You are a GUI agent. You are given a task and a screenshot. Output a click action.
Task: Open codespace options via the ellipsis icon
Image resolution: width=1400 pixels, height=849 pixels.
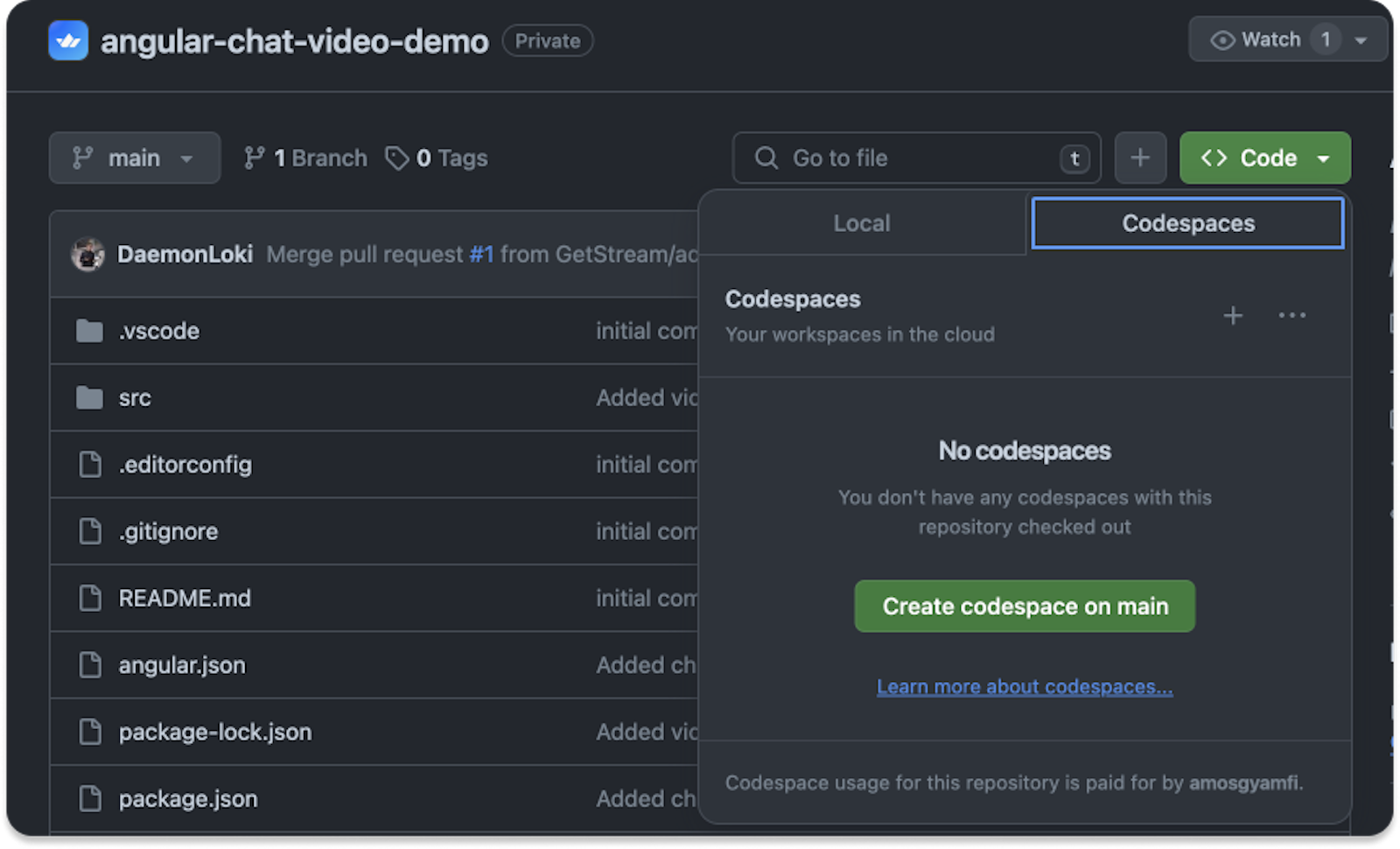(1292, 315)
